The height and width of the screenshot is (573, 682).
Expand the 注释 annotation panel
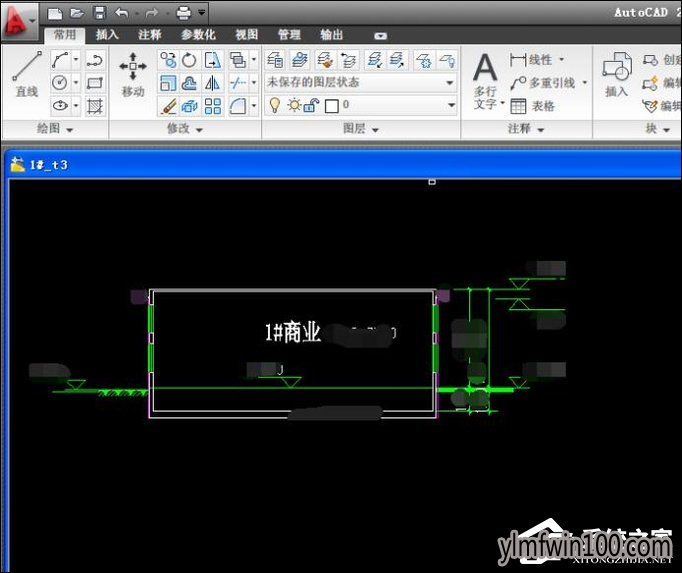click(525, 129)
